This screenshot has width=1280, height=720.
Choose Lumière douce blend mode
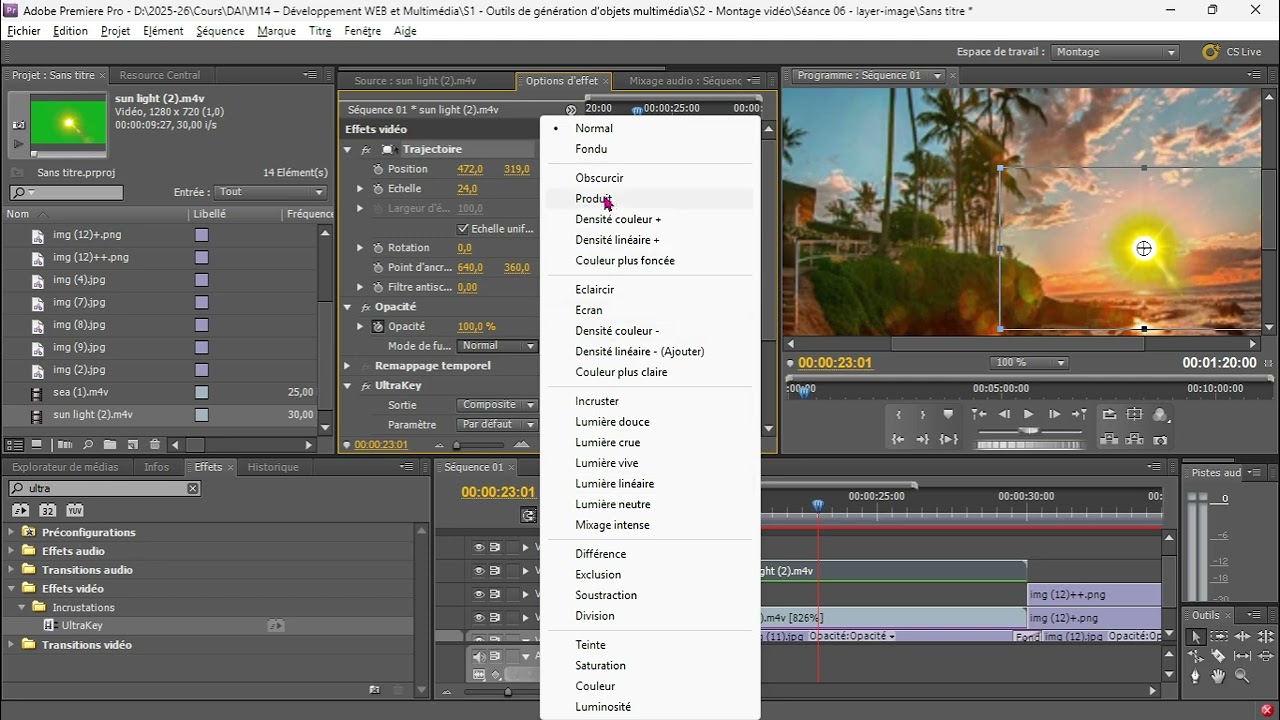point(612,422)
